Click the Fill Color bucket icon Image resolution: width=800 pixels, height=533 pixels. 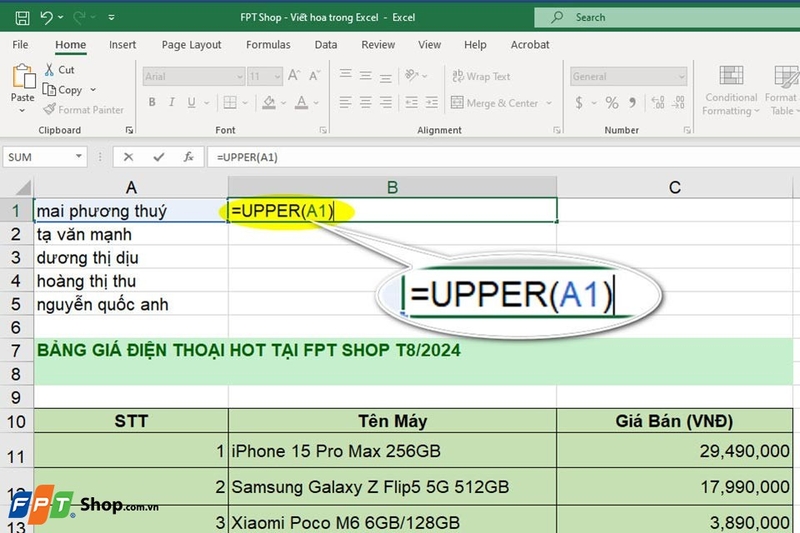[269, 103]
